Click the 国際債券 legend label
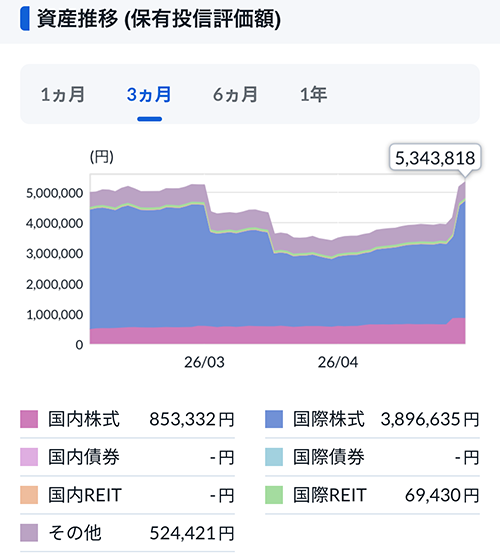500x556 pixels. pyautogui.click(x=329, y=457)
